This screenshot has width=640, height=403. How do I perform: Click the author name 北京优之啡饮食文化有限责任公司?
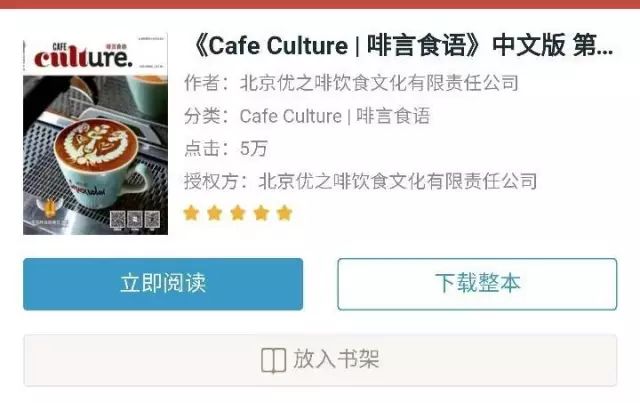(x=379, y=83)
